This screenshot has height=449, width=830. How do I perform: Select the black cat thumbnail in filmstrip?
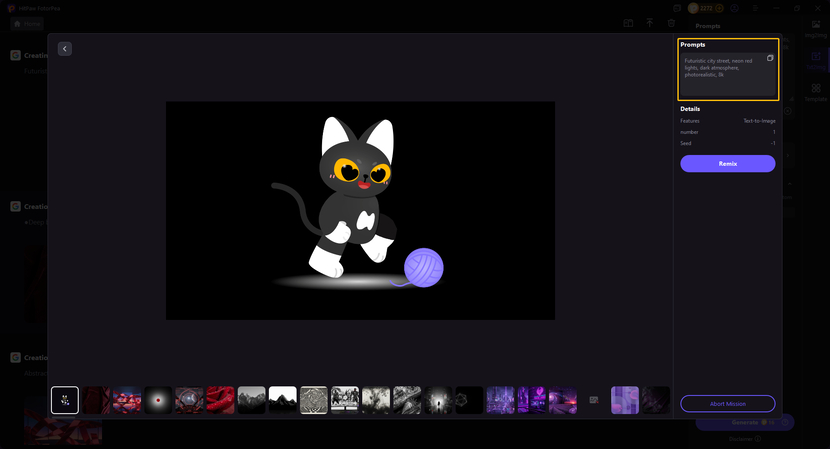(65, 400)
